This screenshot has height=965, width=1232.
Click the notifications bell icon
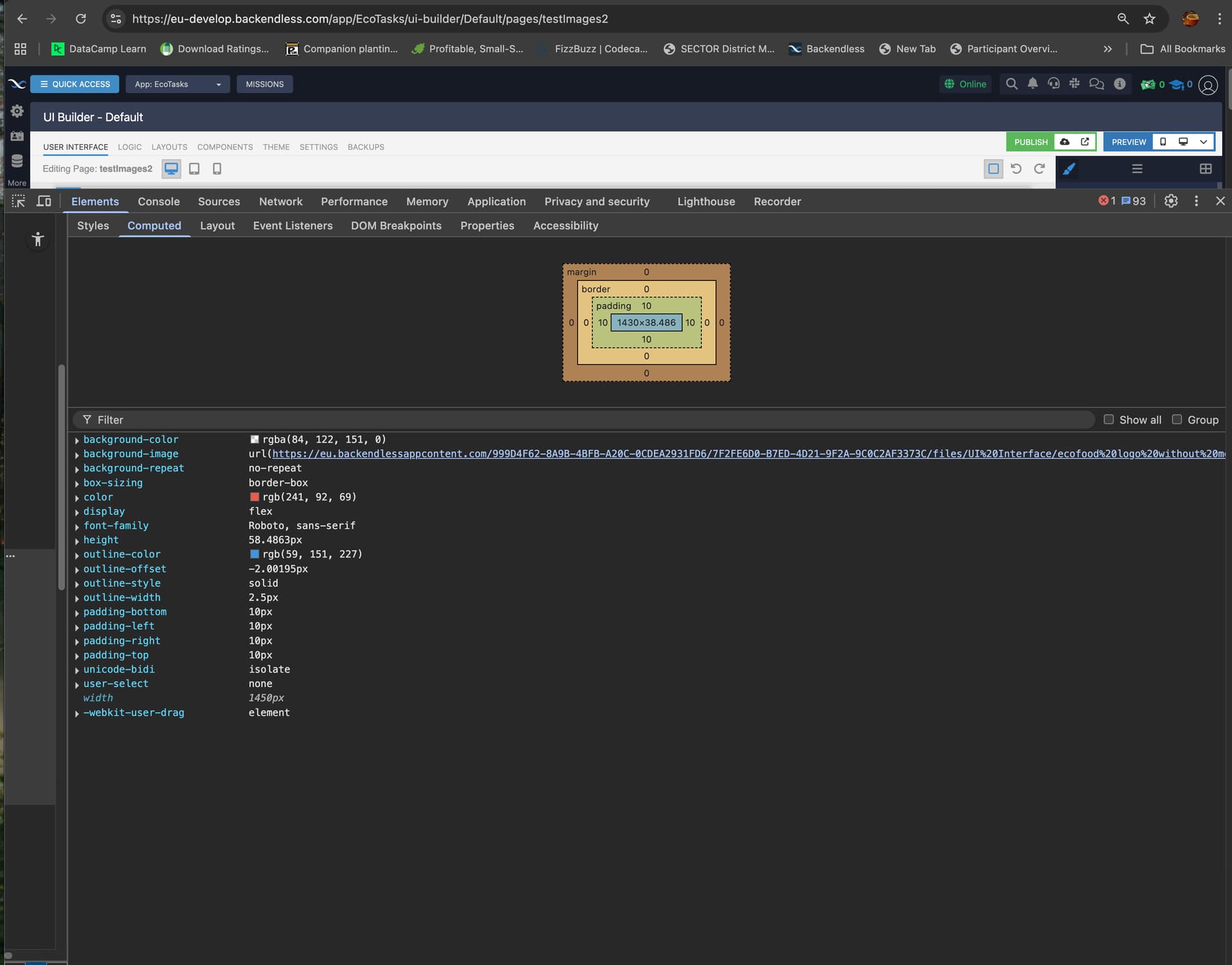1032,84
